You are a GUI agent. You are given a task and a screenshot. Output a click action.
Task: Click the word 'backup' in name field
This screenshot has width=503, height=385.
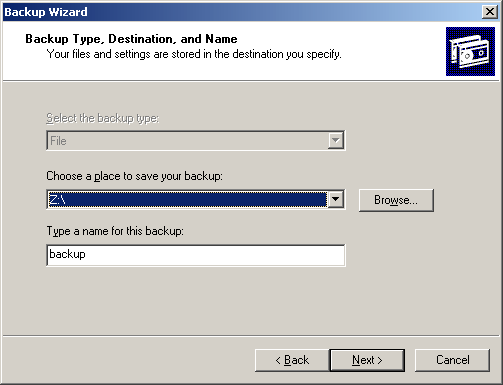tap(67, 254)
